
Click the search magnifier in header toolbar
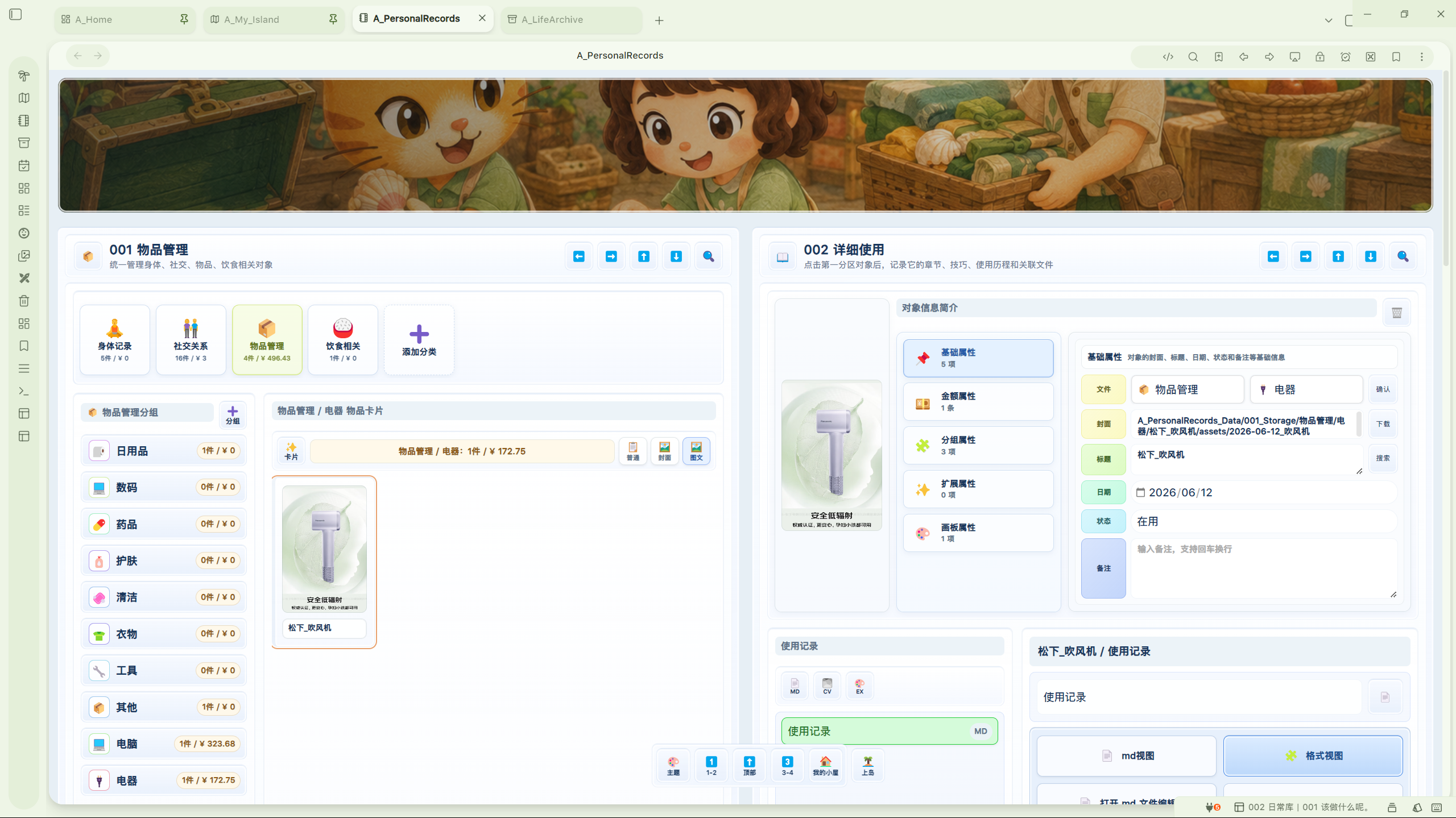(1193, 57)
